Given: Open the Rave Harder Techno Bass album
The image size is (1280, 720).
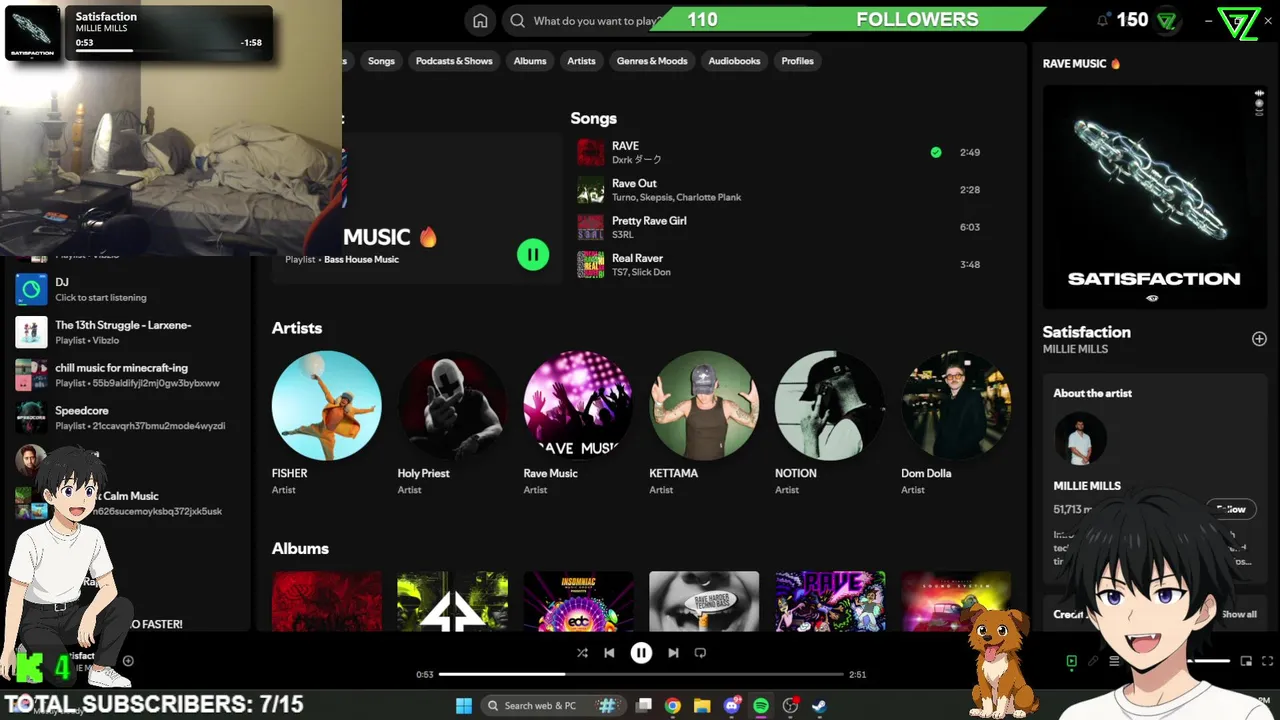Looking at the screenshot, I should [x=704, y=601].
